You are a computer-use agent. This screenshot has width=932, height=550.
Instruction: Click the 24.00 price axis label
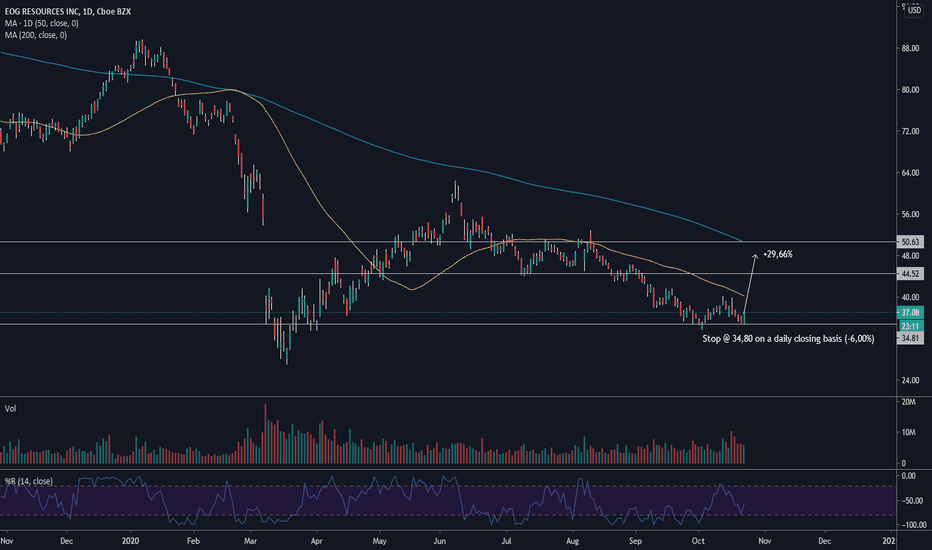(910, 381)
